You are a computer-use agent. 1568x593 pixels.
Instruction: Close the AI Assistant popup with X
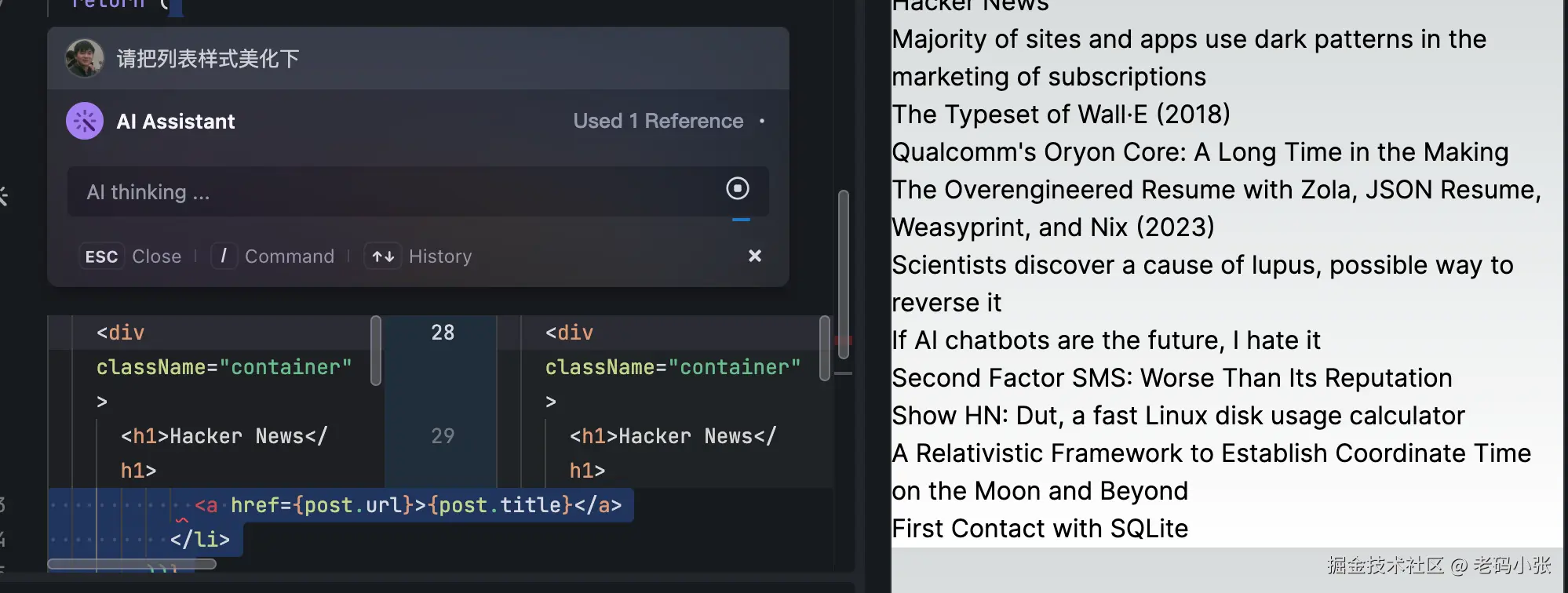[x=755, y=256]
